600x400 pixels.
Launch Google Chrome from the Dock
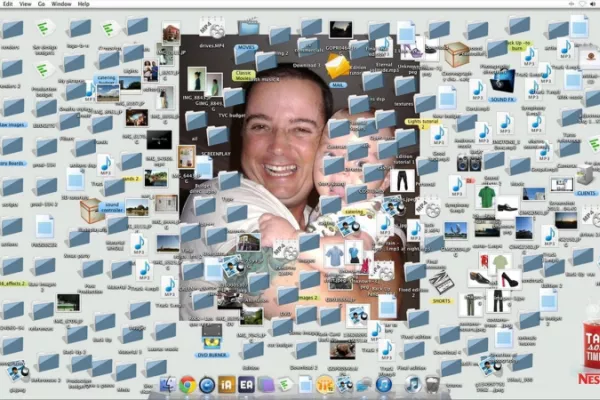(187, 385)
